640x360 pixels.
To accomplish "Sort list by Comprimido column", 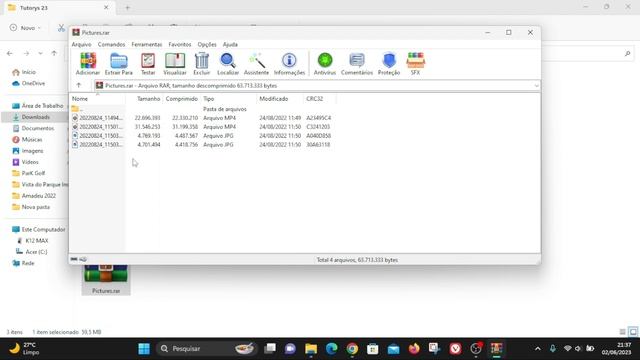I will pos(182,99).
